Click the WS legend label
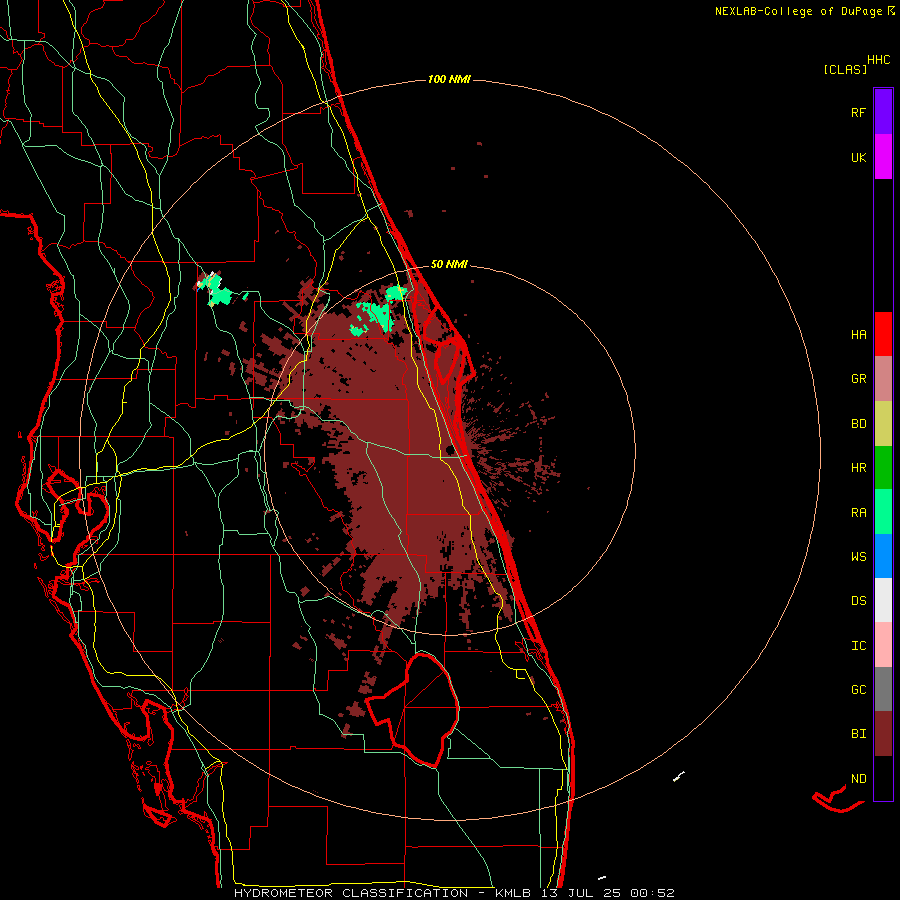This screenshot has width=900, height=900. pyautogui.click(x=858, y=556)
